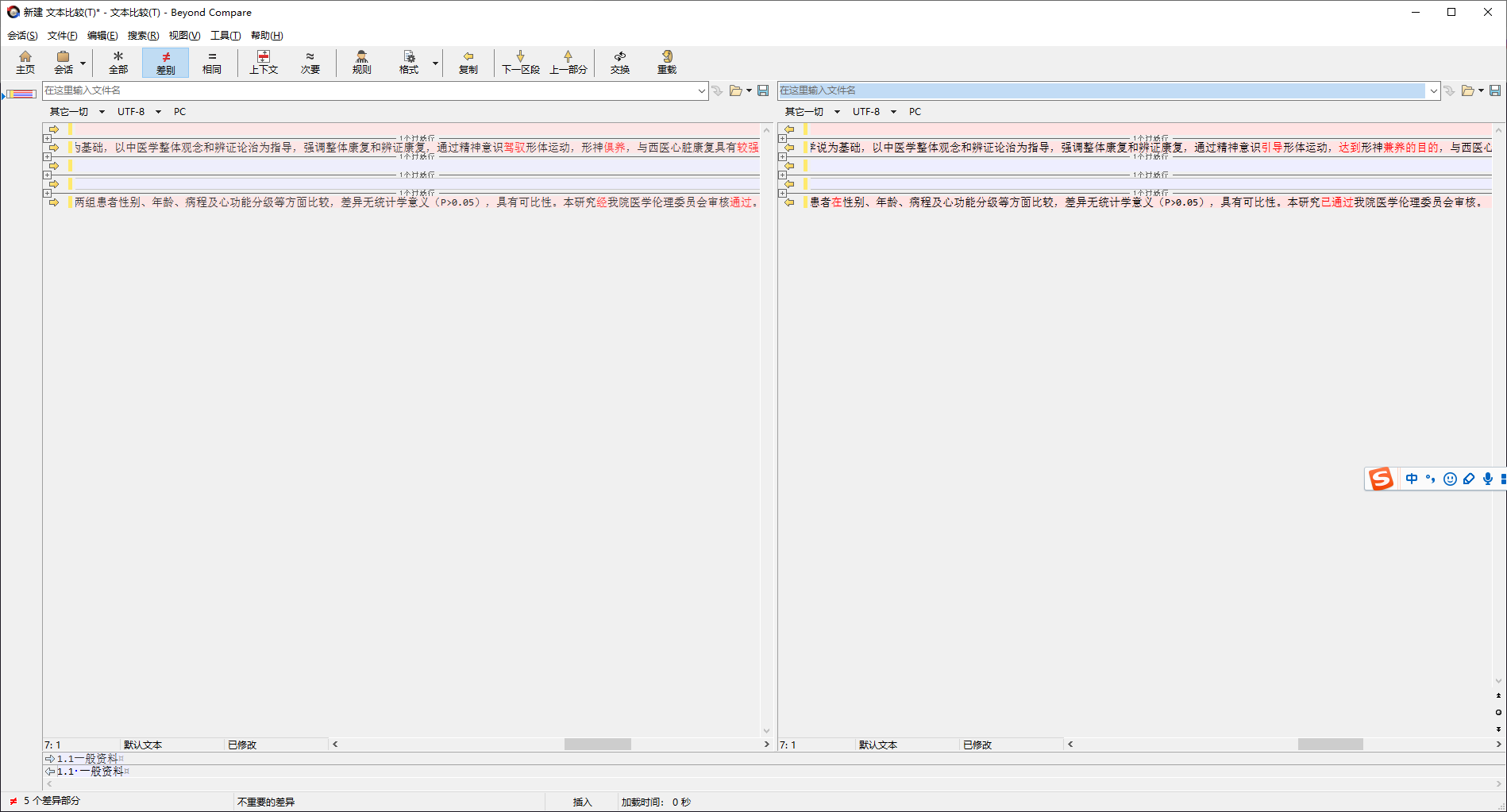This screenshot has height=812, width=1507.
Task: Toggle 差别 differences-only view
Action: point(165,62)
